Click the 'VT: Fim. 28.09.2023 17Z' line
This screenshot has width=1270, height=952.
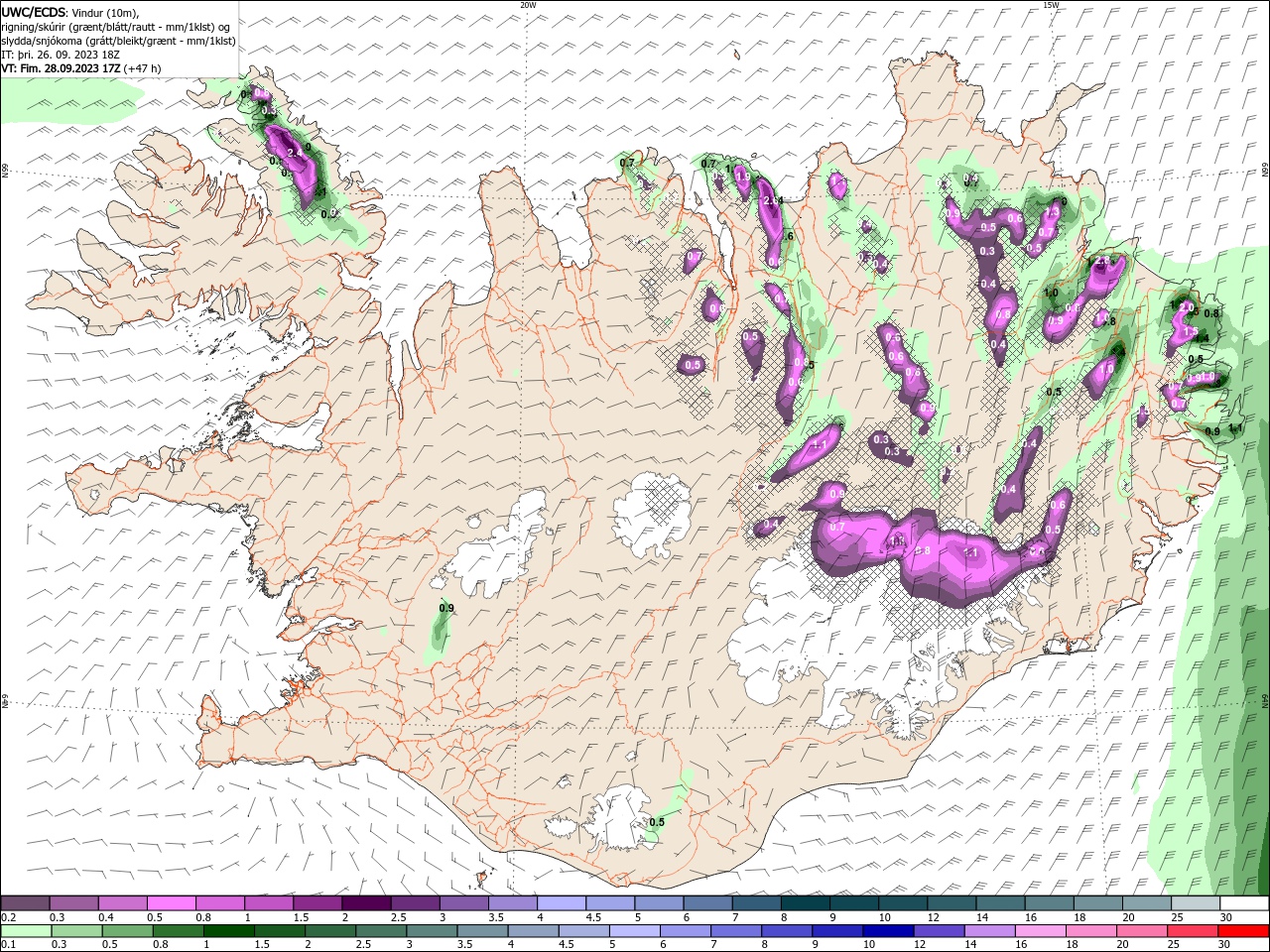point(61,68)
